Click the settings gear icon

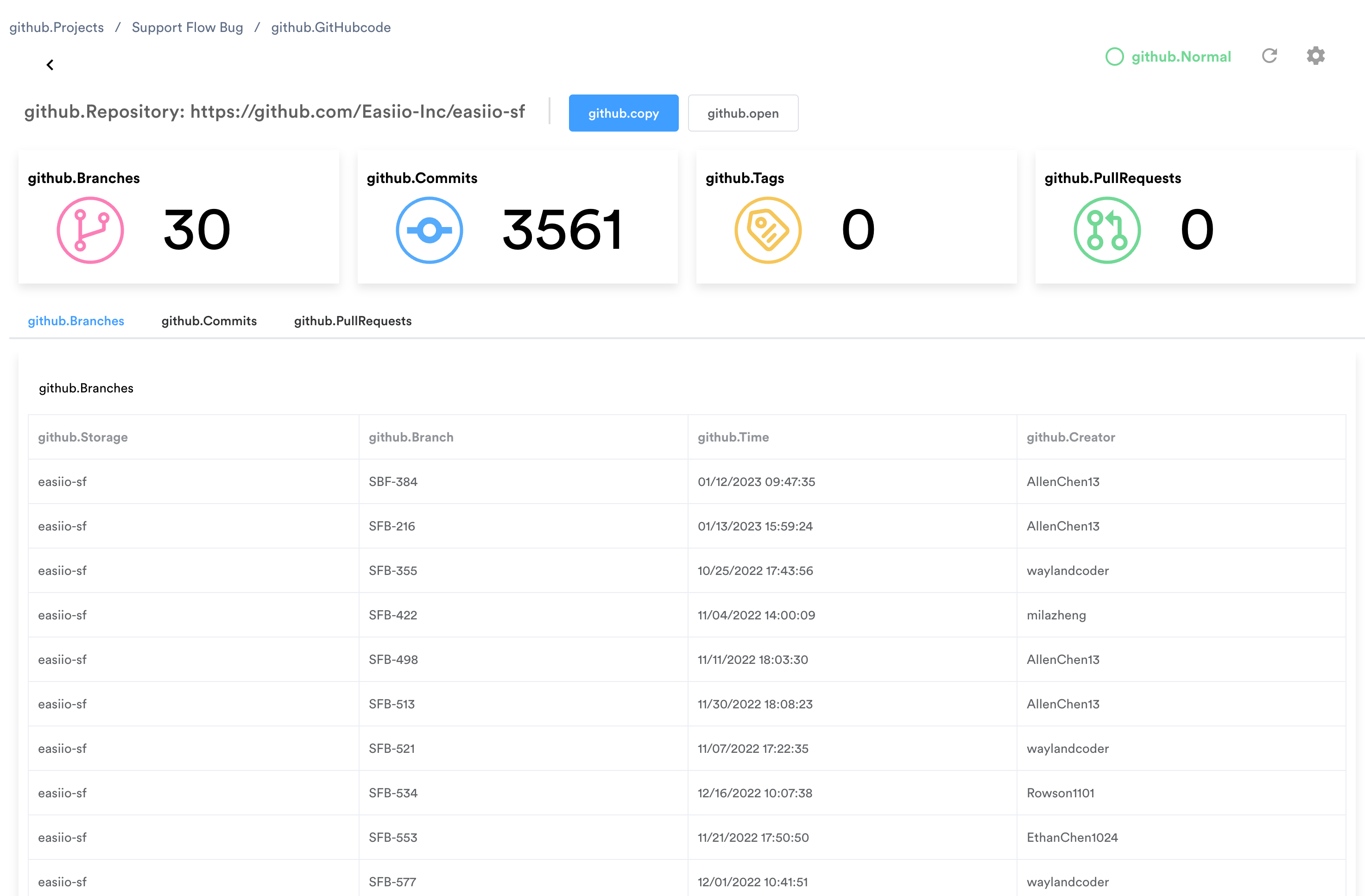[1316, 56]
